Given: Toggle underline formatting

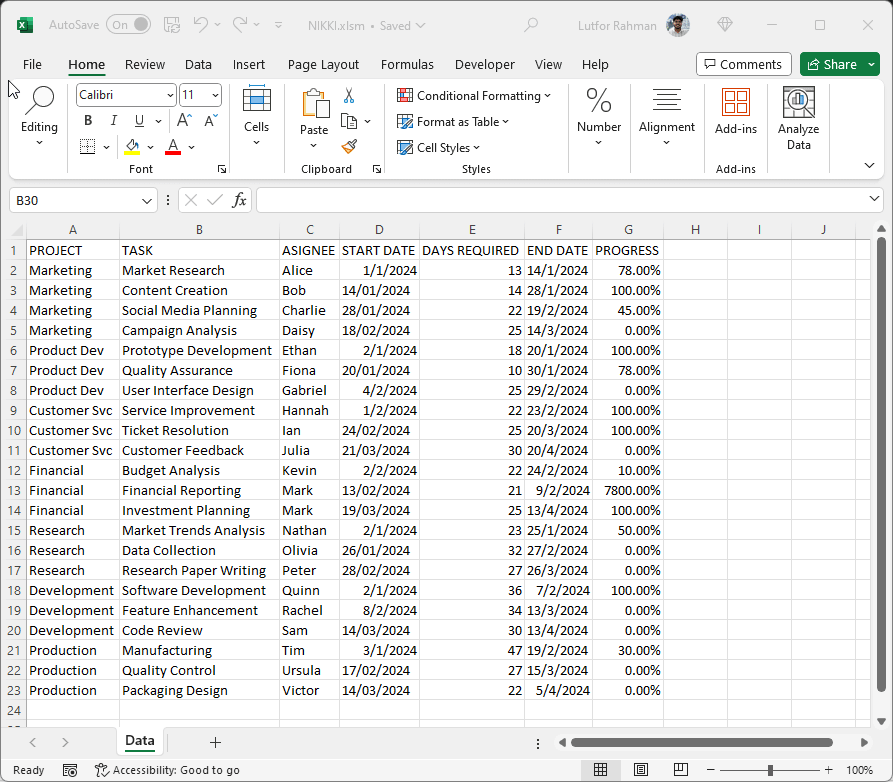Looking at the screenshot, I should pyautogui.click(x=135, y=119).
